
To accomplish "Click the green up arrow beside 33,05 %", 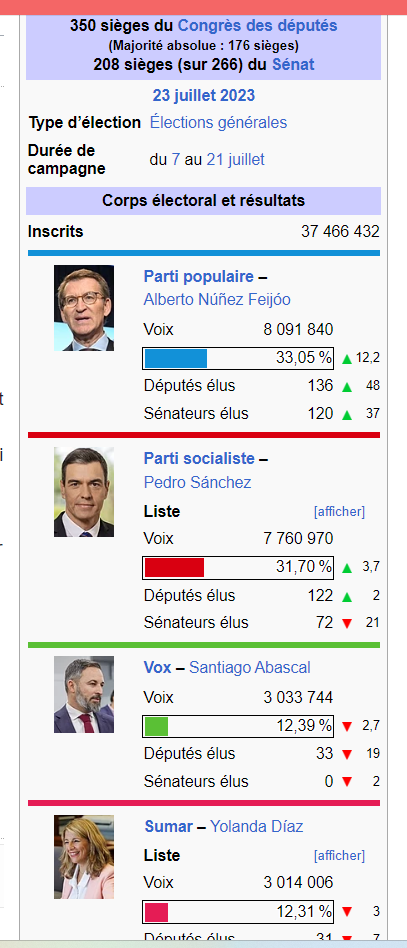I will pyautogui.click(x=347, y=359).
